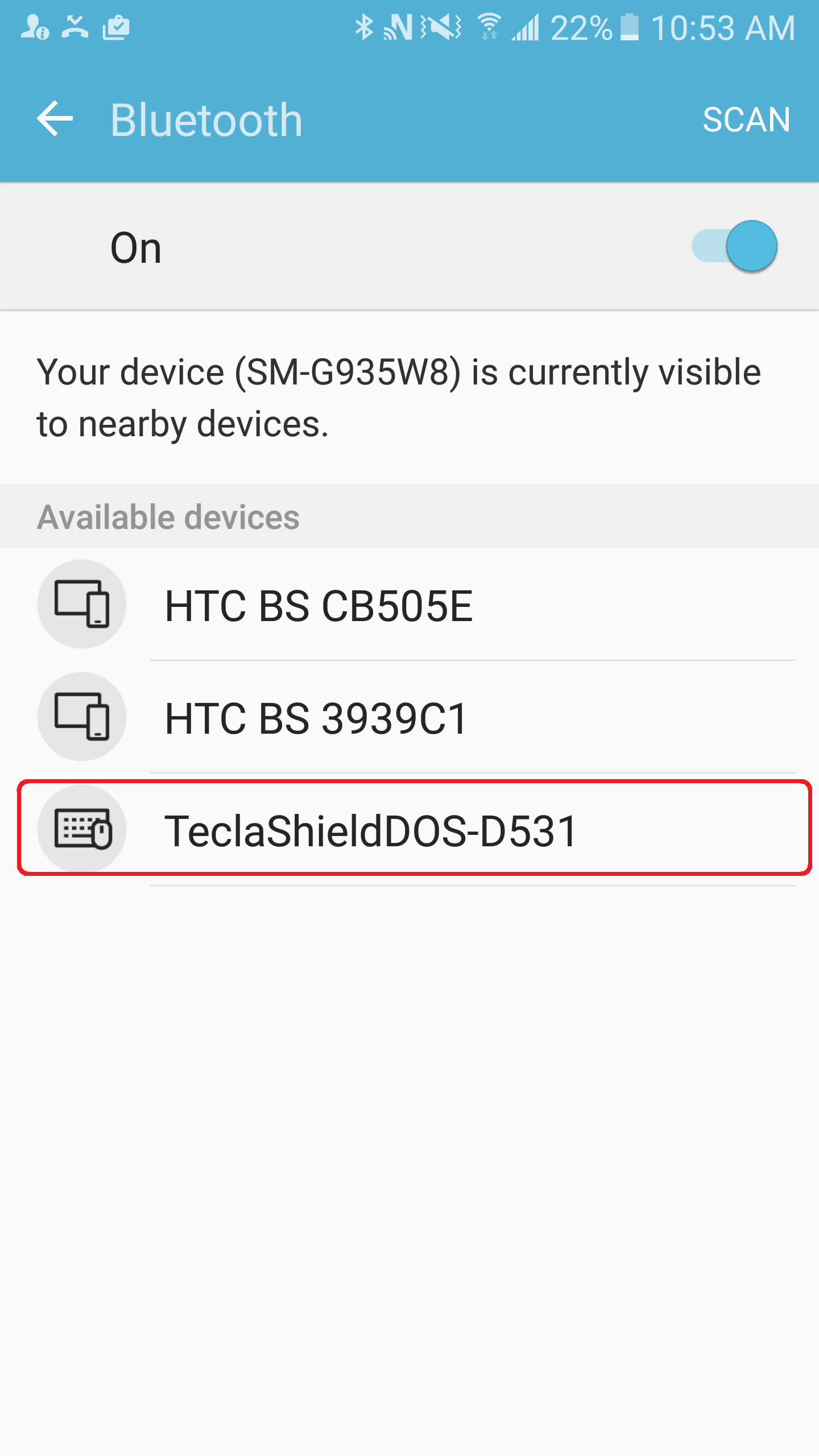Tap the device icon beside HTC BS 3939C1
The width and height of the screenshot is (819, 1456).
point(82,717)
